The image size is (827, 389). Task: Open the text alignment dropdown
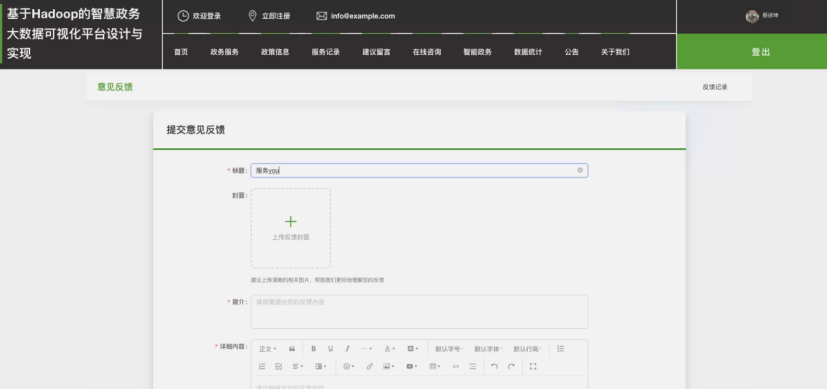click(298, 366)
